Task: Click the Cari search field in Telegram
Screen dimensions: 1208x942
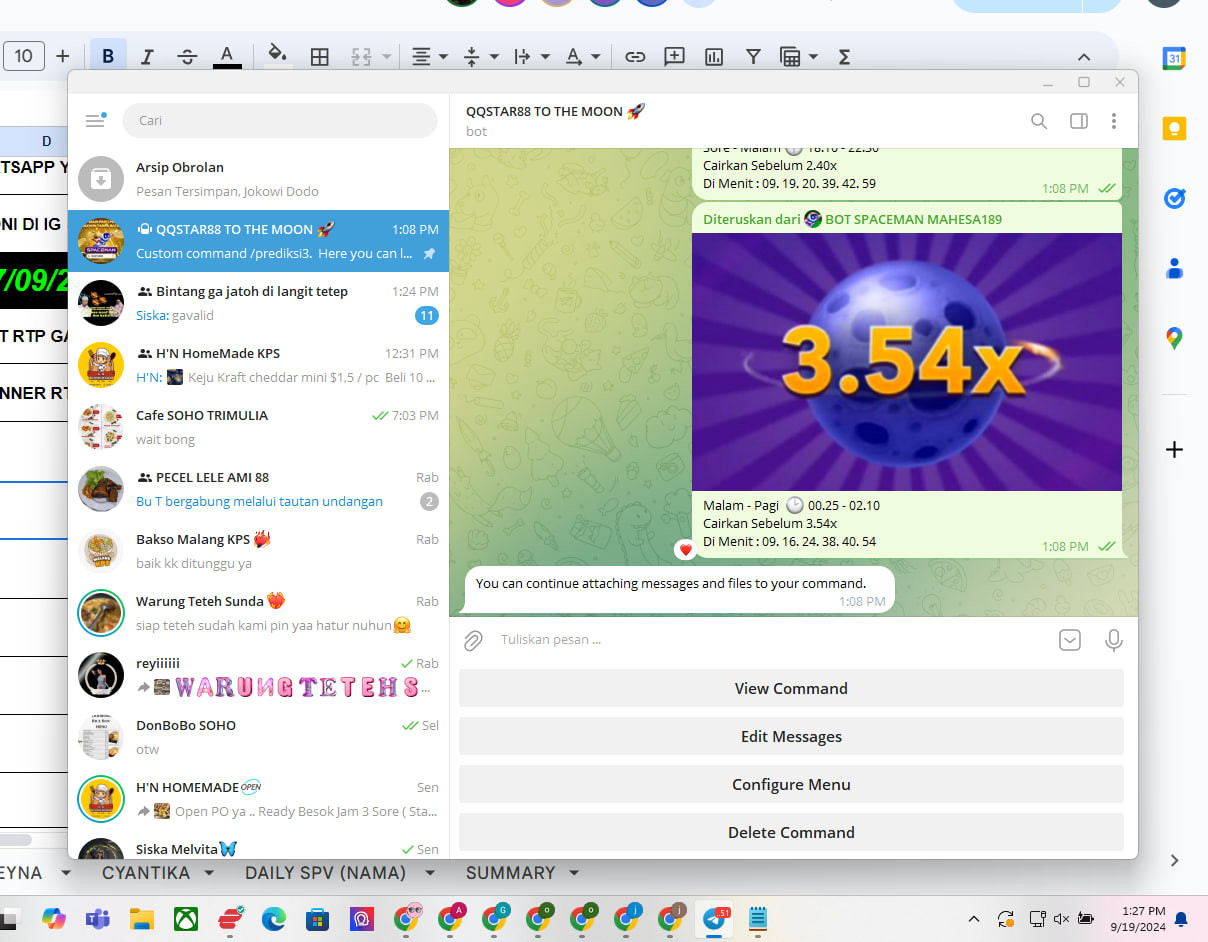Action: (x=280, y=121)
